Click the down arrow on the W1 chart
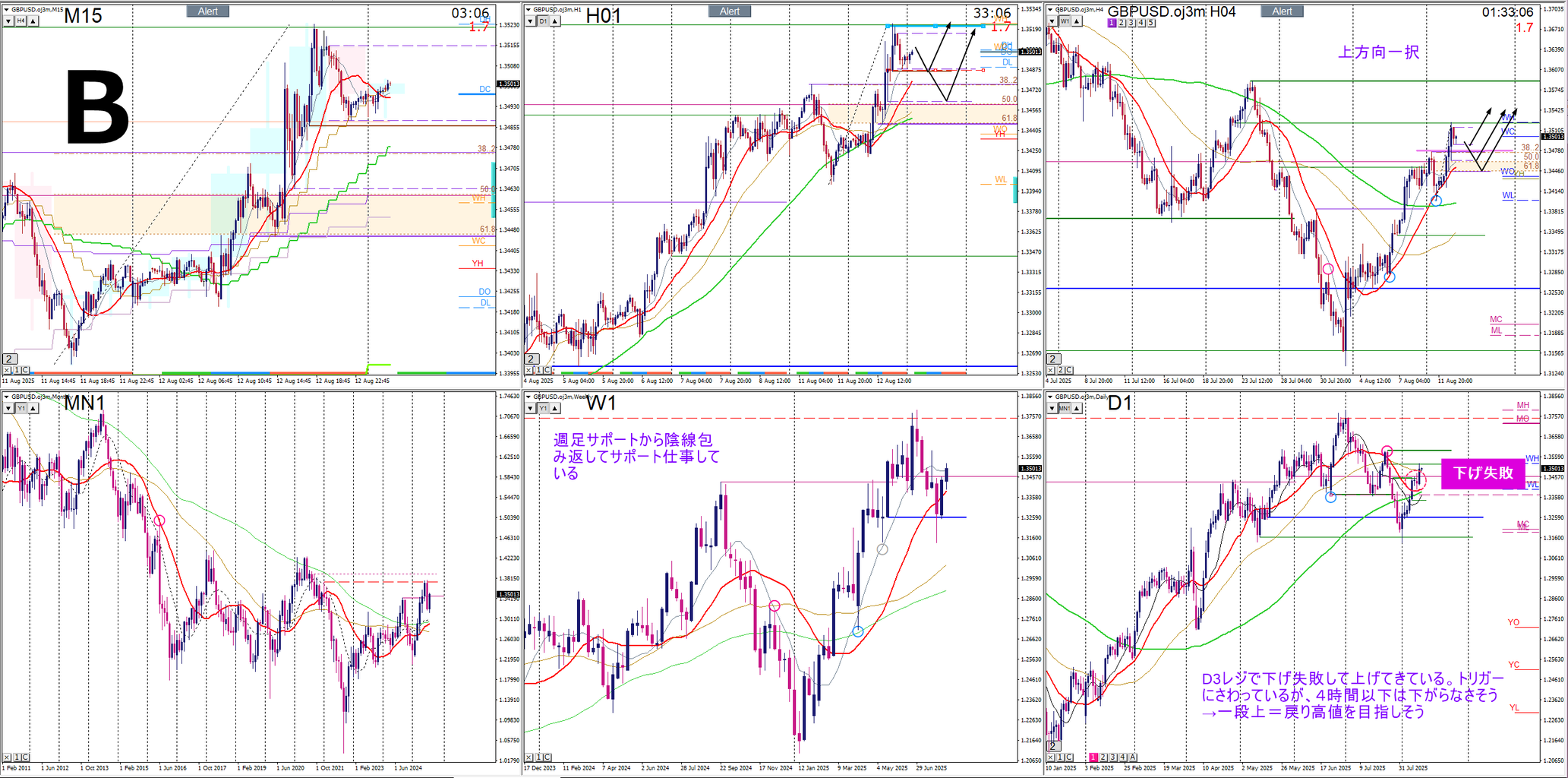 (x=530, y=409)
